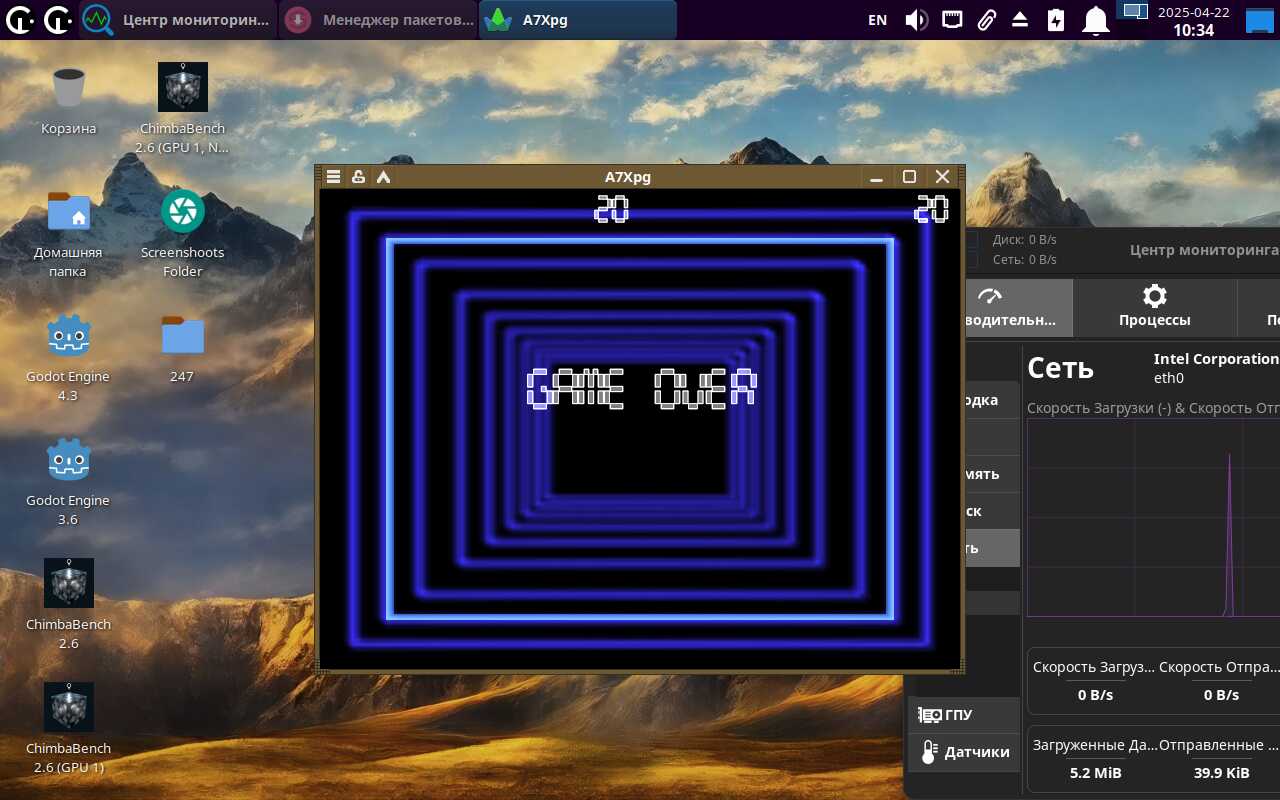The image size is (1280, 800).
Task: Select ChimbaBench 2.6 (GPU 1, N... desktop icon
Action: click(182, 109)
